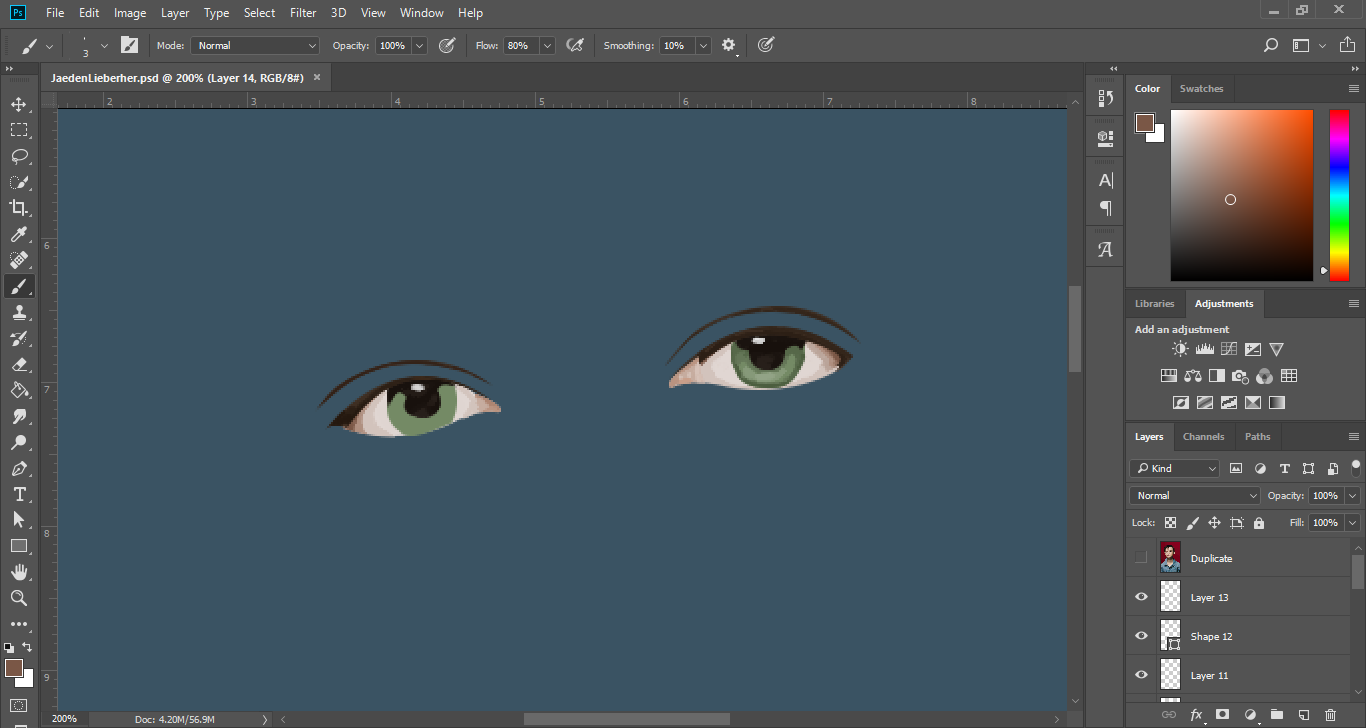Select the Quick Selection tool
Screen dimensions: 1366x728
click(x=19, y=182)
